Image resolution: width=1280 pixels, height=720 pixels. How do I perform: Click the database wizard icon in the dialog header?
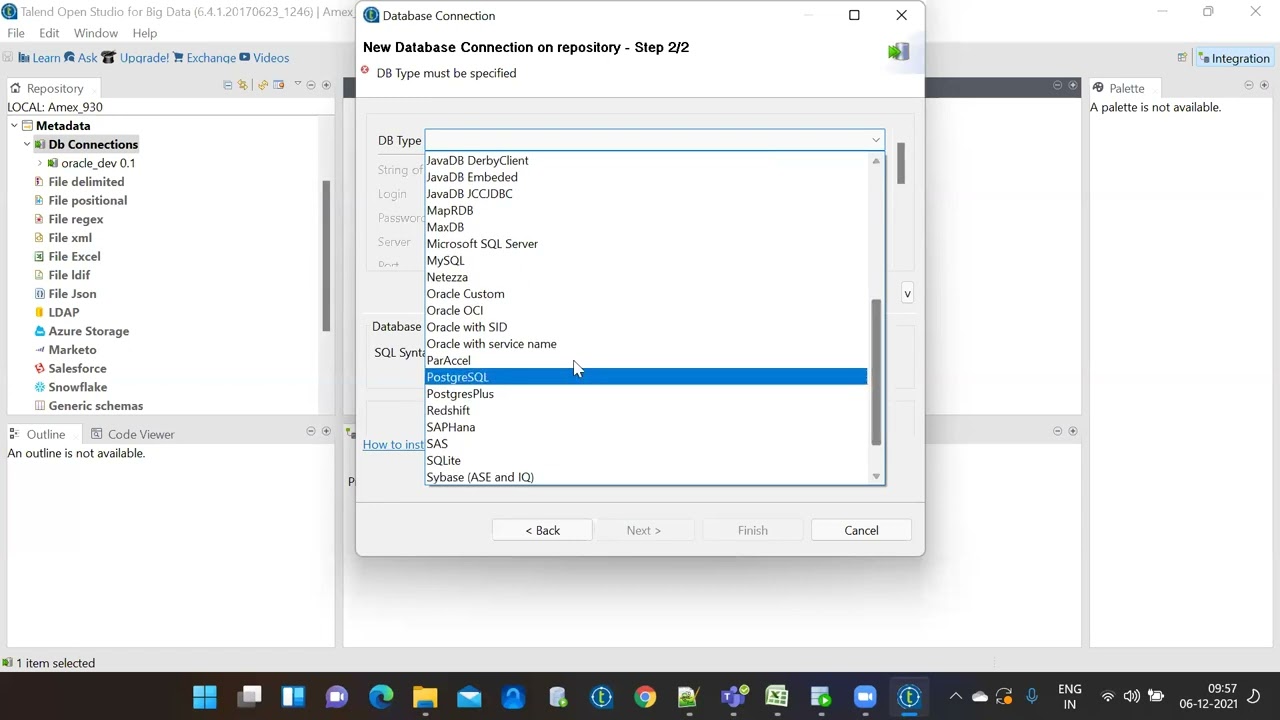[x=898, y=52]
